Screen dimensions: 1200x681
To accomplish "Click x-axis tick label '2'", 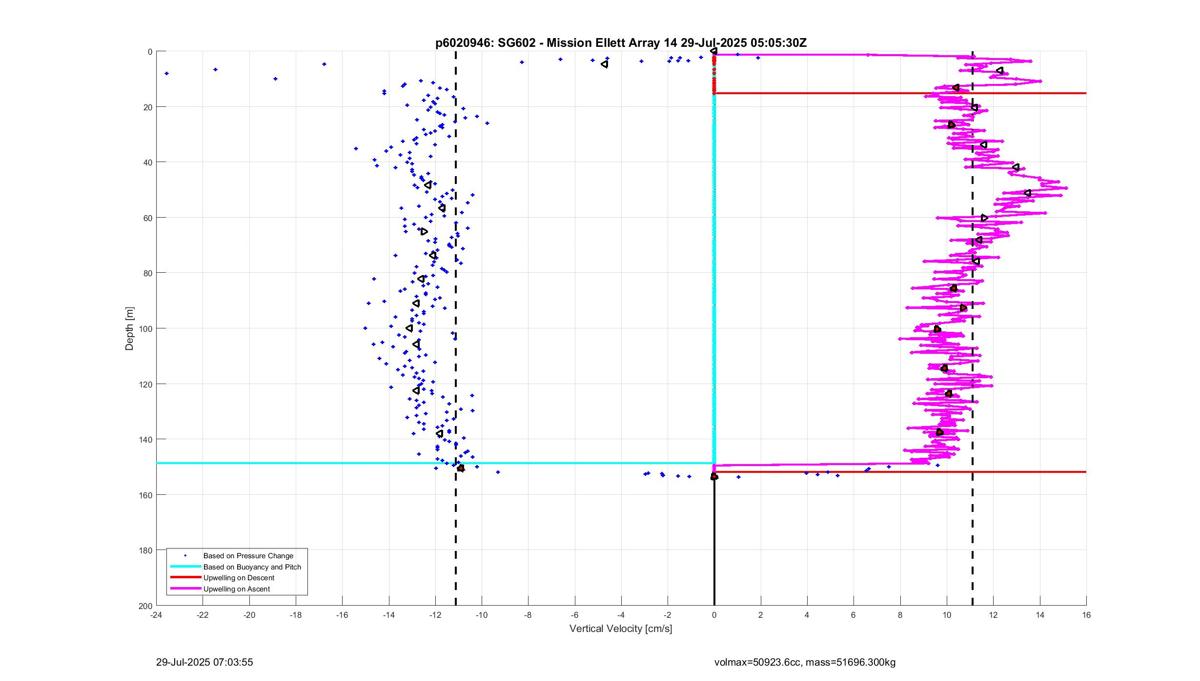I will point(760,616).
